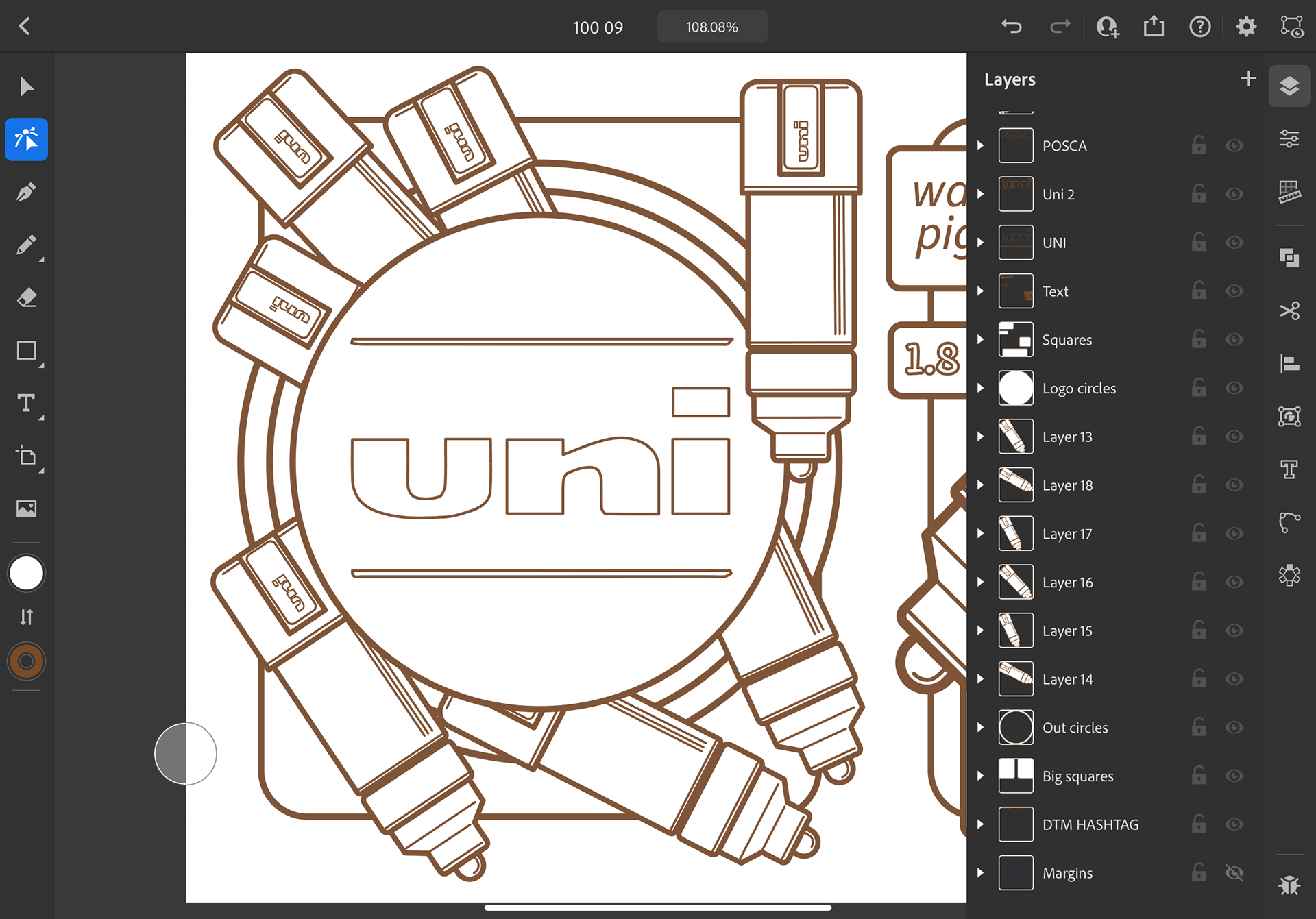Hide the Logo circles layer
Image resolution: width=1316 pixels, height=919 pixels.
[1234, 388]
